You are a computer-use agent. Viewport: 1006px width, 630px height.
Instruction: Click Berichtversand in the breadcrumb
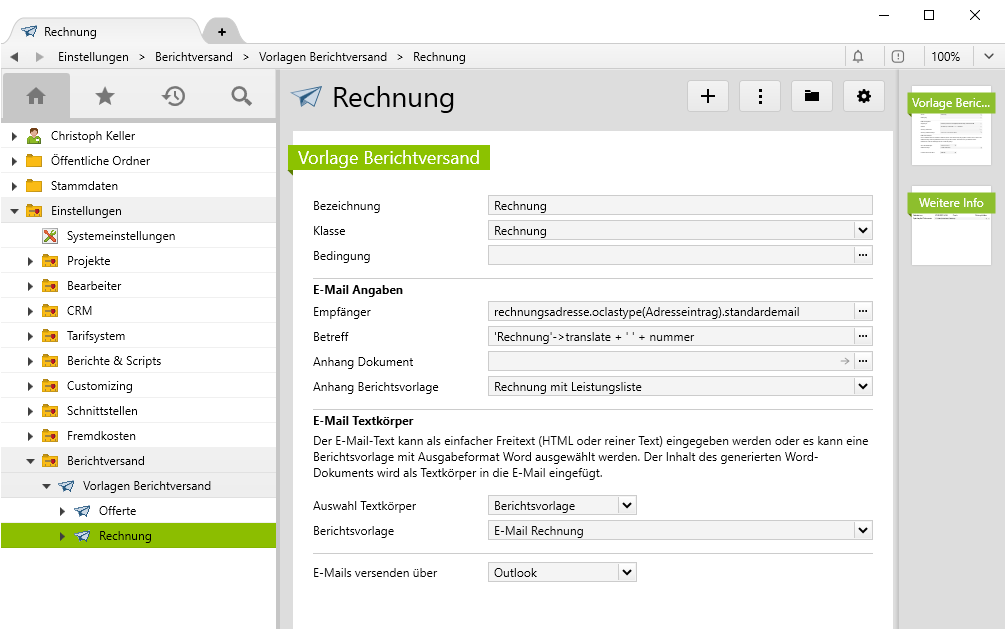coord(194,57)
